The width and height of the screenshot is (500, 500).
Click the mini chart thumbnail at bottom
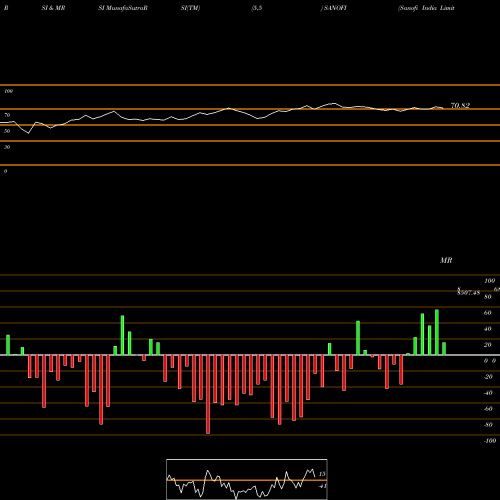point(247,479)
